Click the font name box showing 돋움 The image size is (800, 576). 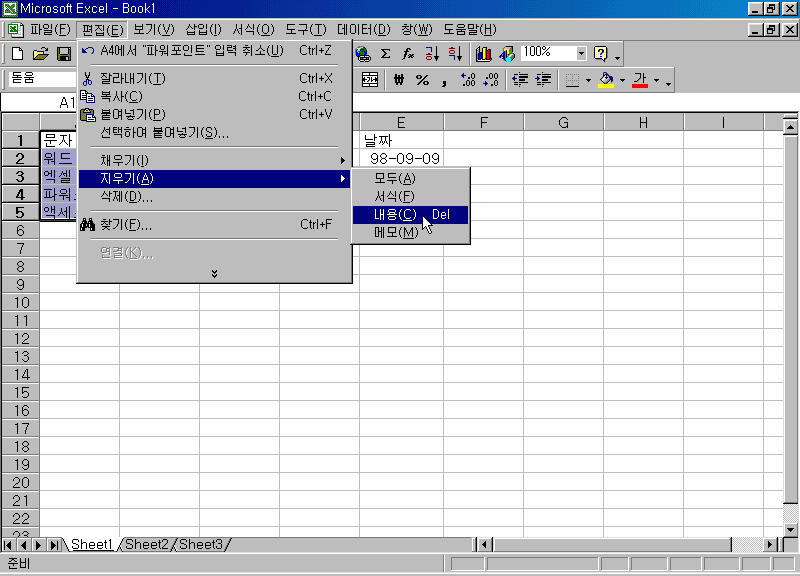(x=43, y=79)
